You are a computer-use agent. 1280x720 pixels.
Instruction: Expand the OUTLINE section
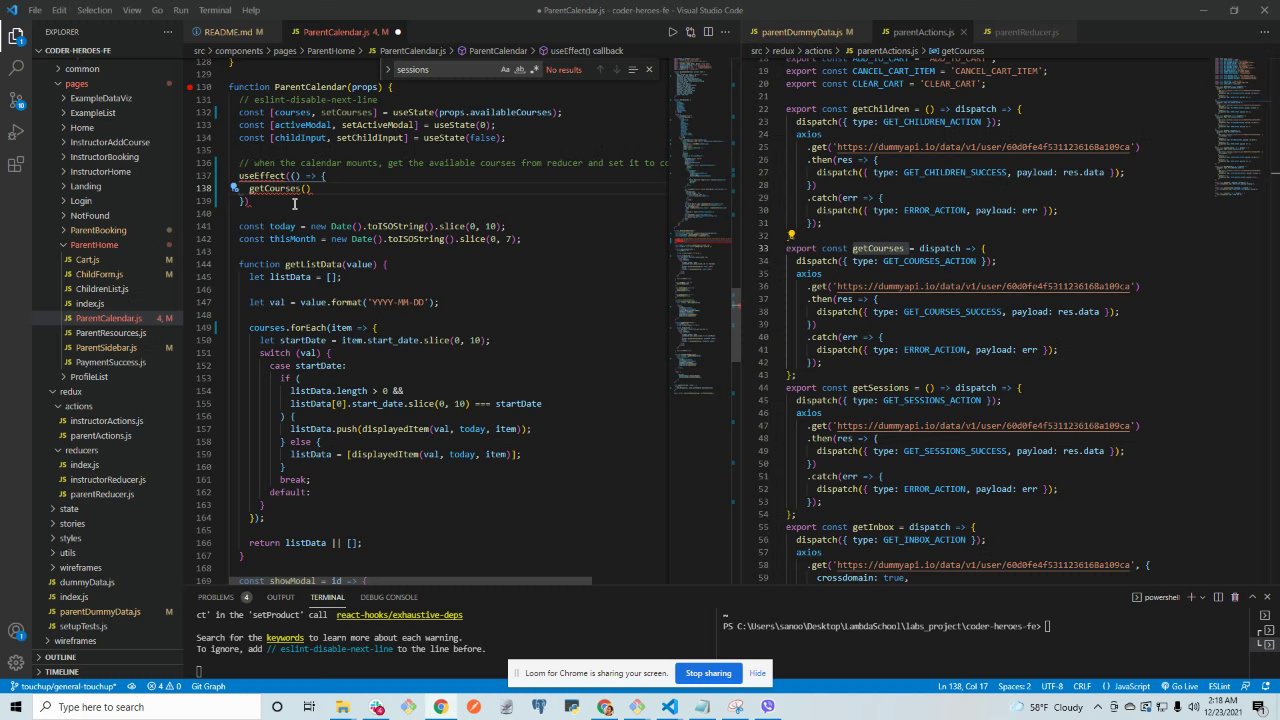(60, 657)
